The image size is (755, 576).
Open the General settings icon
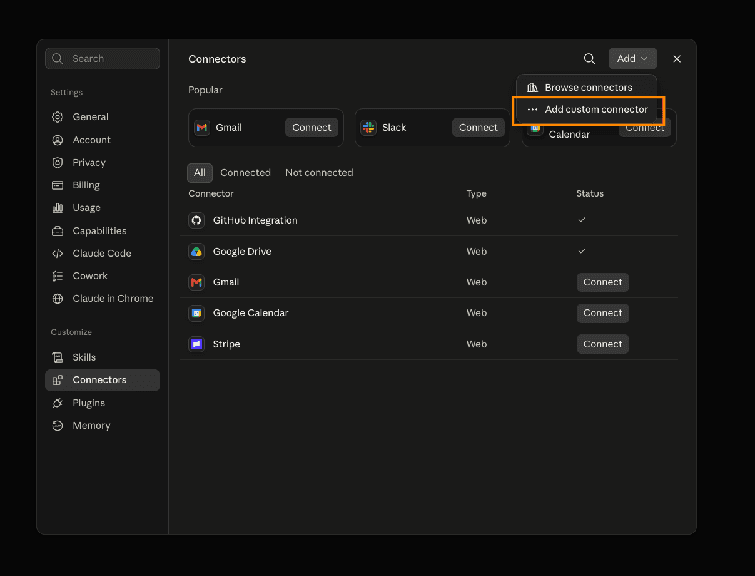pos(58,117)
